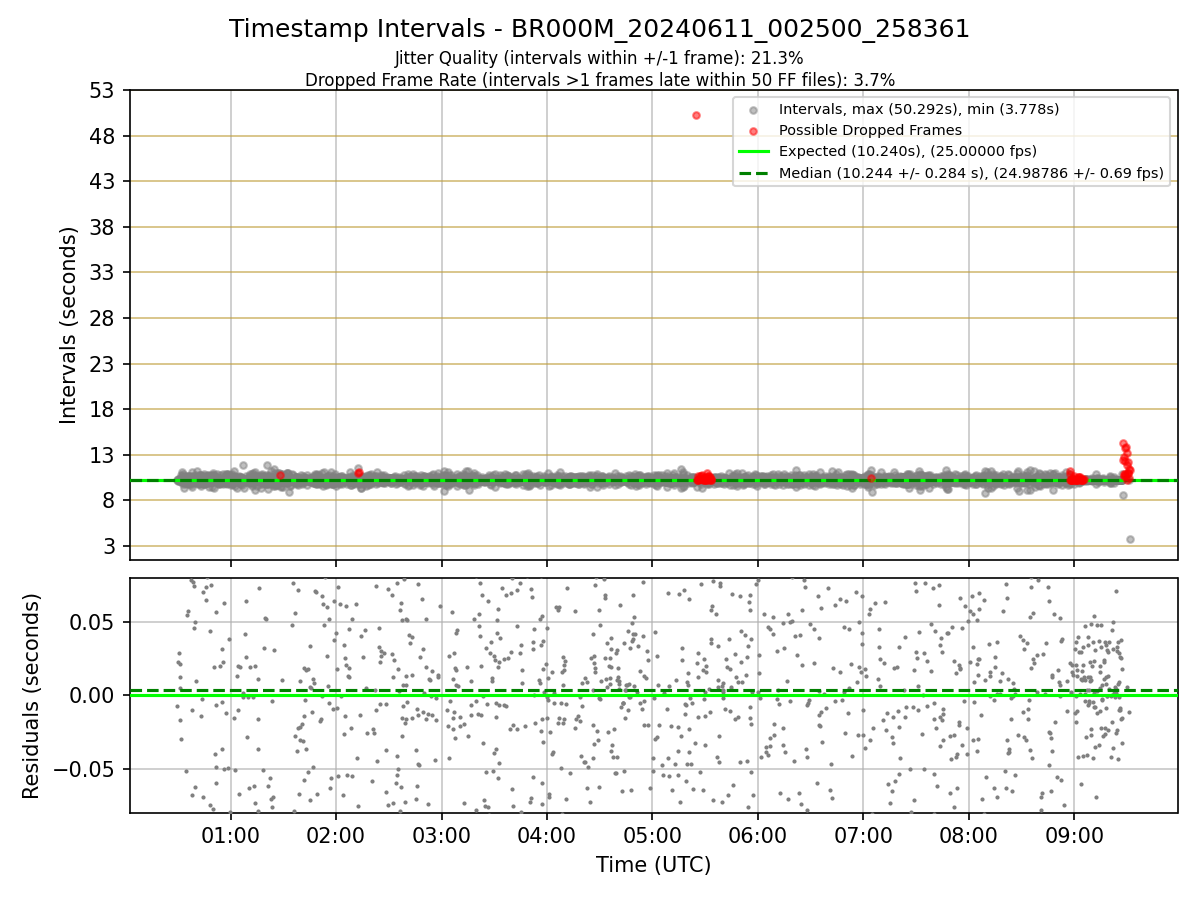Click the solid green line sample in legend

click(x=754, y=152)
